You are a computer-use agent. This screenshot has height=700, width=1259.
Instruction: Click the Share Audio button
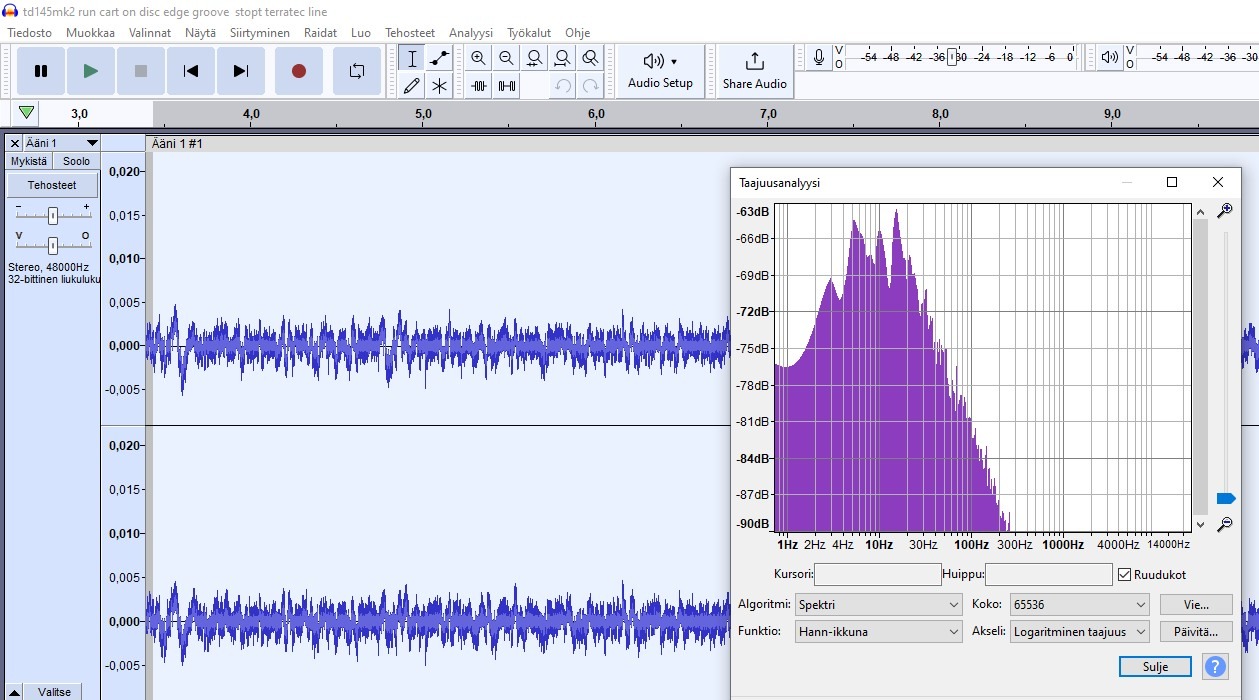(755, 71)
